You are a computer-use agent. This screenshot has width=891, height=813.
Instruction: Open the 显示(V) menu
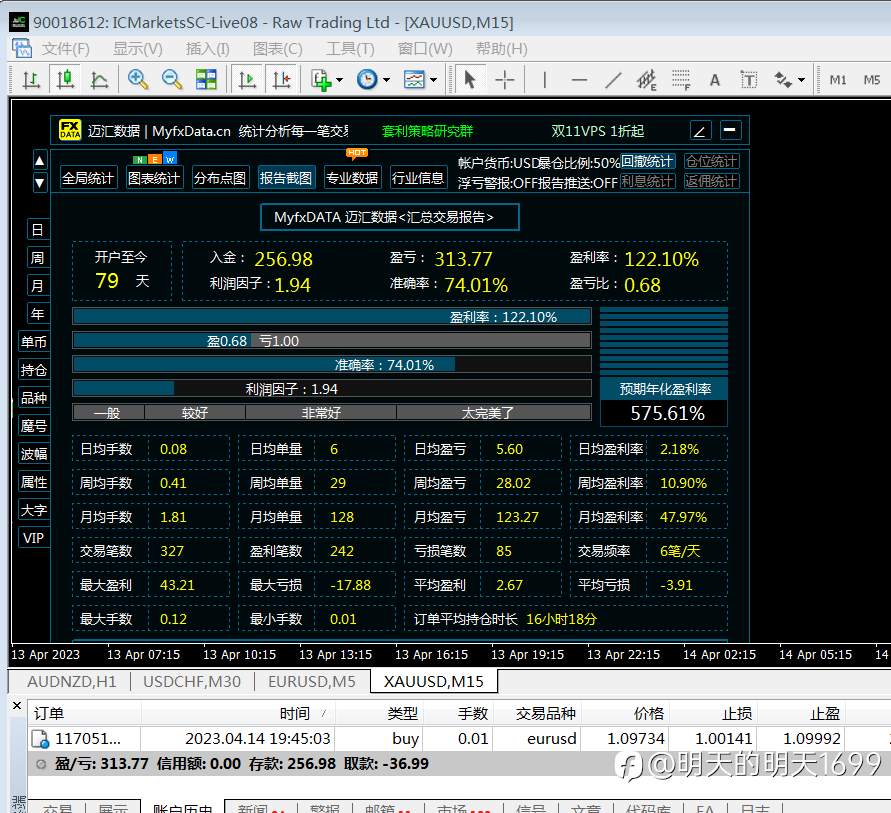[x=138, y=49]
